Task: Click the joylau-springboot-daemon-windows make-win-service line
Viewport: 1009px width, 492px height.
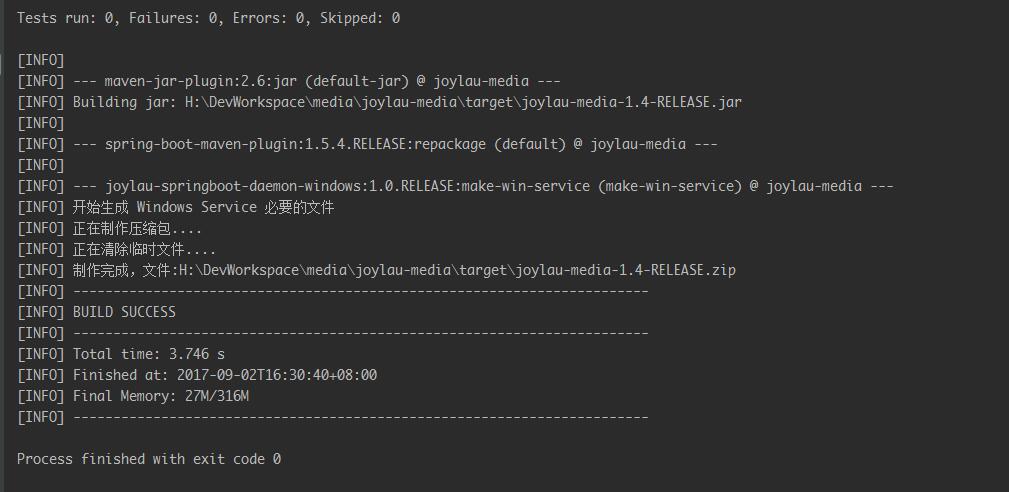Action: tap(455, 186)
